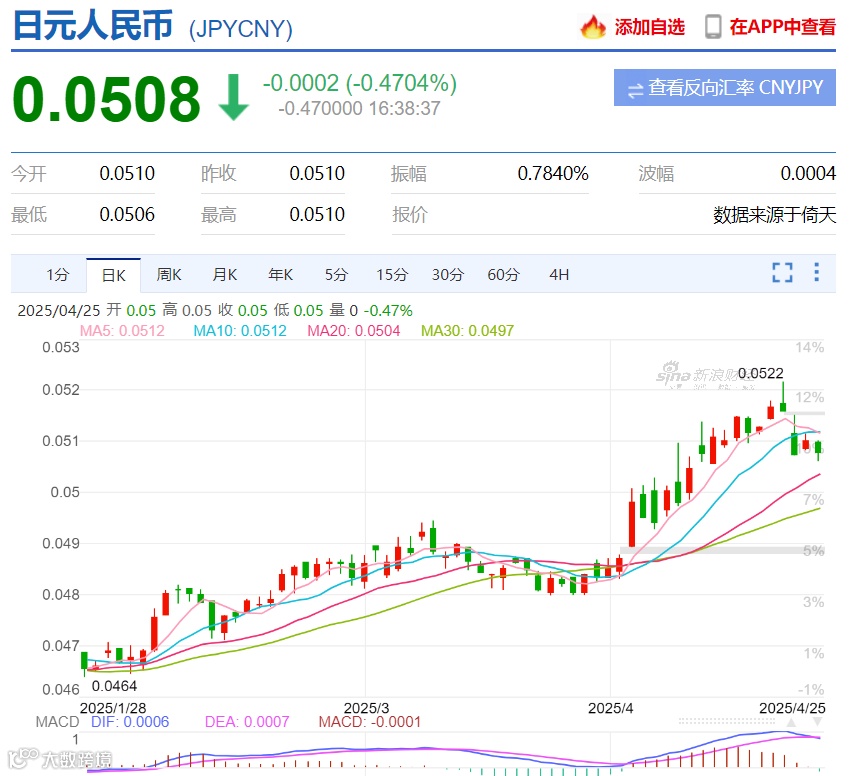Screen dimensions: 855x776
Task: Add JPYCNY to watchlist via 添加自选
Action: pyautogui.click(x=649, y=27)
